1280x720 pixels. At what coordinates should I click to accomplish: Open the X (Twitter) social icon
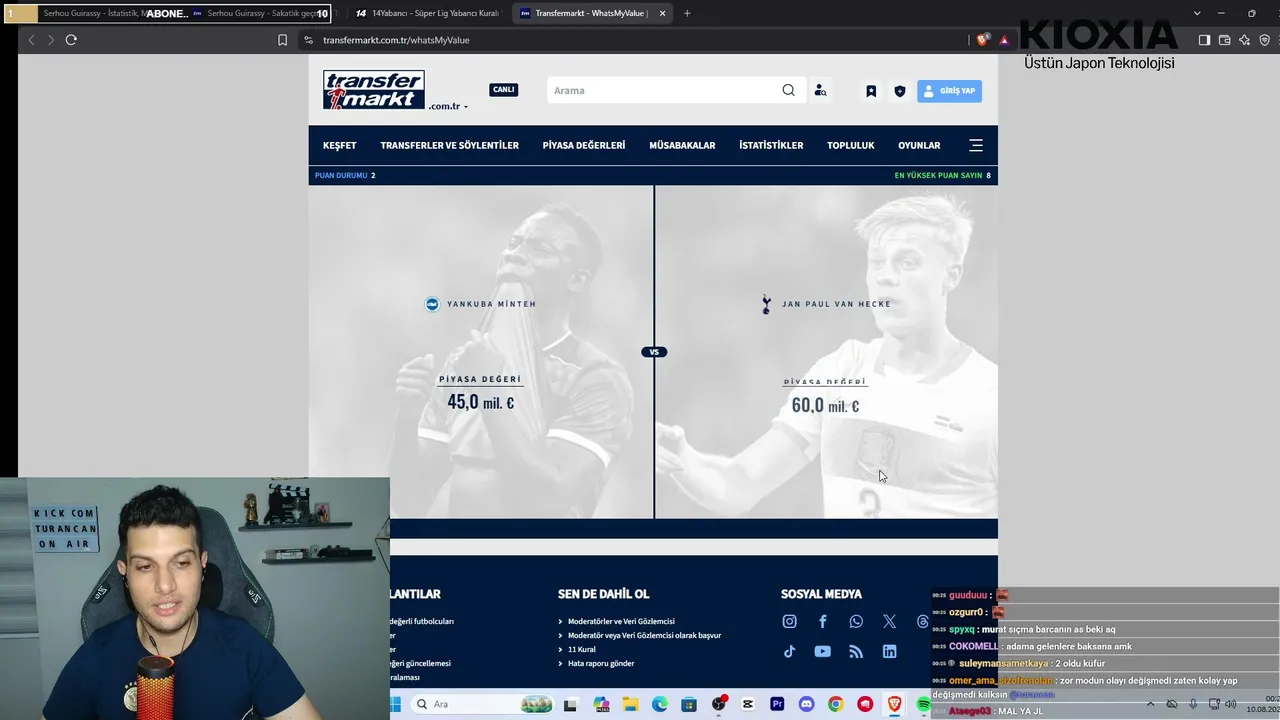pyautogui.click(x=889, y=621)
